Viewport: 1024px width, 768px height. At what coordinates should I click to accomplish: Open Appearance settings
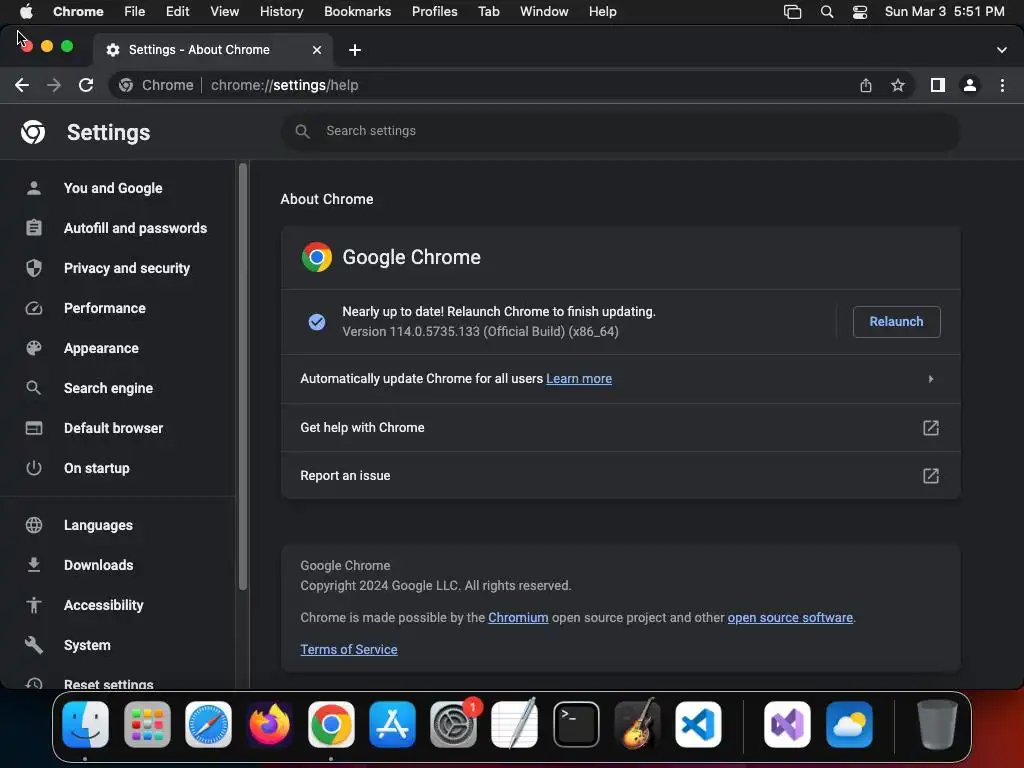click(x=101, y=348)
